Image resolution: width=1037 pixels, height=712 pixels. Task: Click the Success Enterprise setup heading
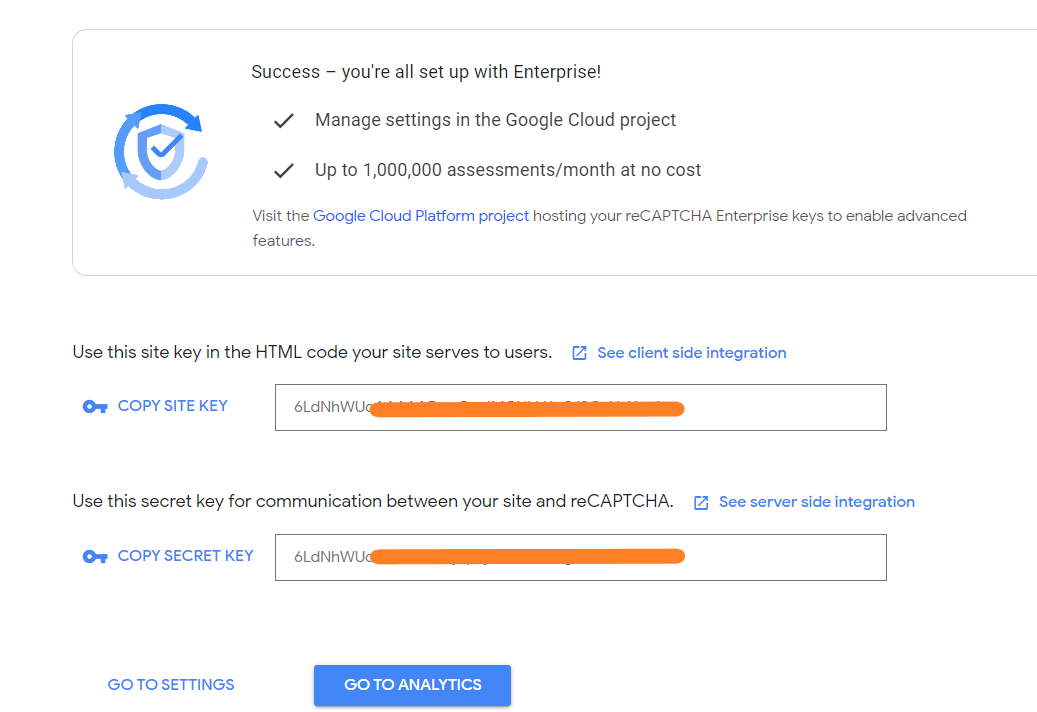pyautogui.click(x=426, y=72)
